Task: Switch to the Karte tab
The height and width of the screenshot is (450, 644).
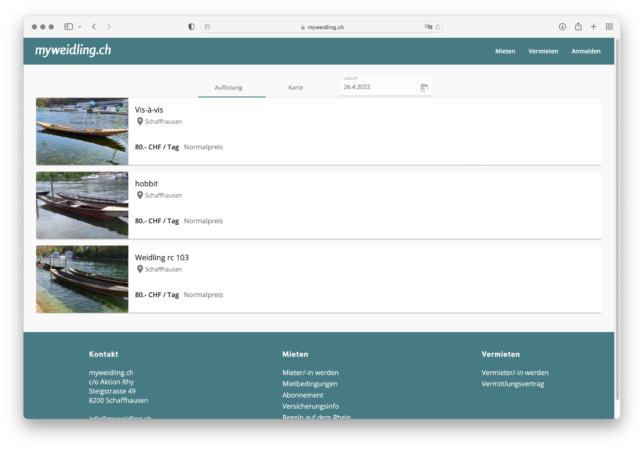Action: coord(296,87)
